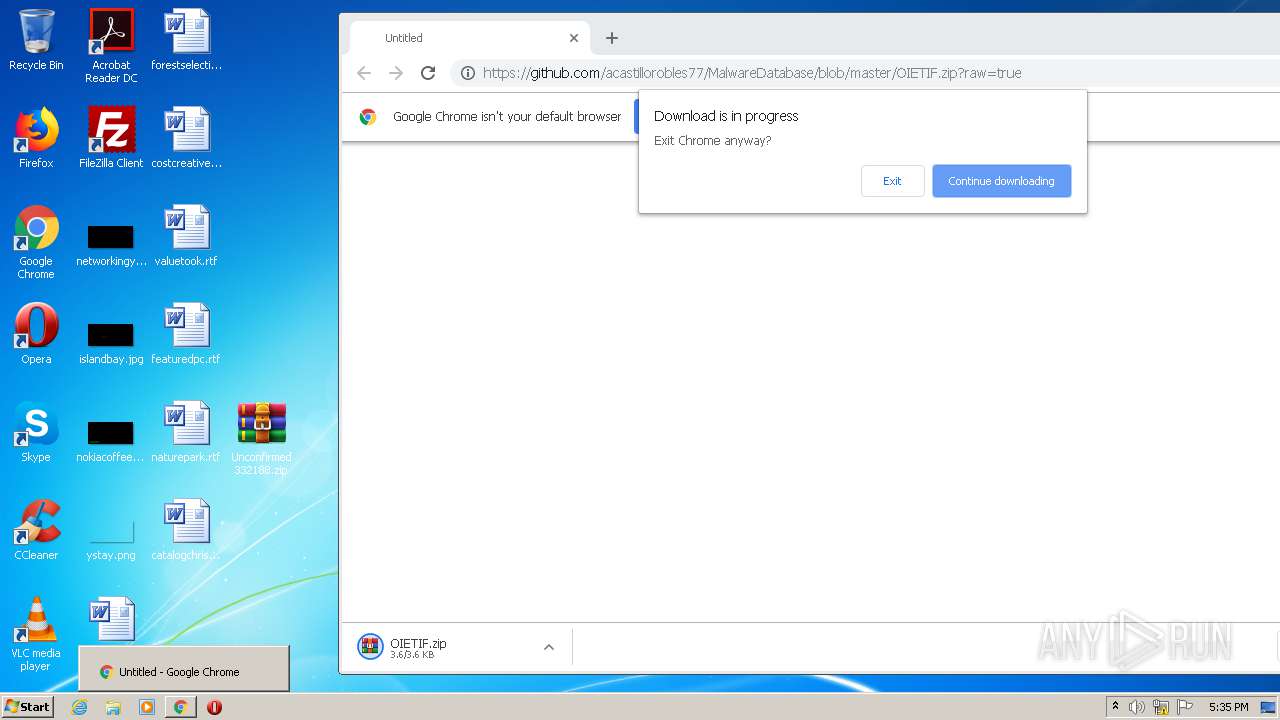
Task: Click Opera icon in taskbar
Action: 214,707
